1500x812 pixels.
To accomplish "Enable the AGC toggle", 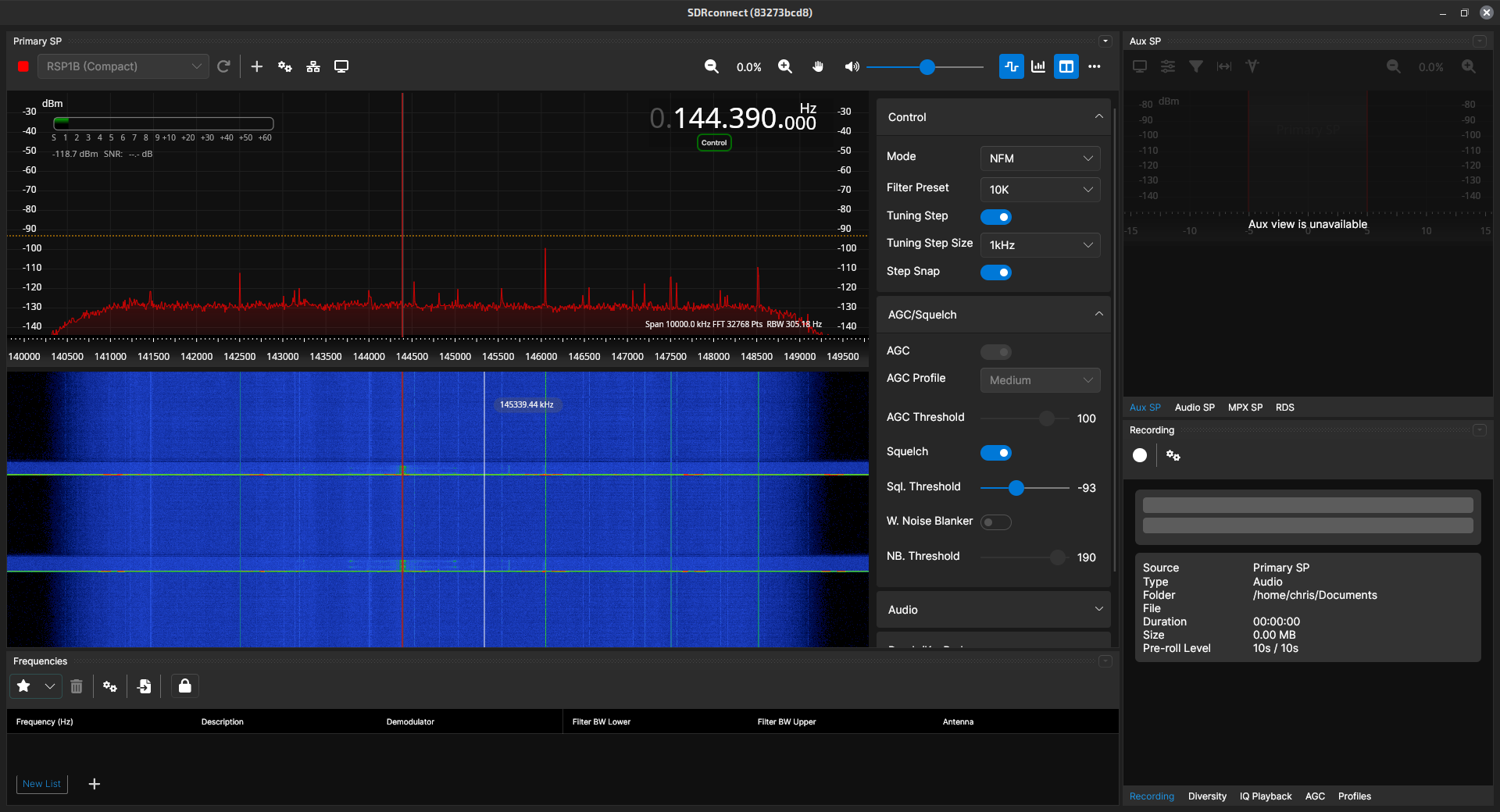I will click(996, 352).
